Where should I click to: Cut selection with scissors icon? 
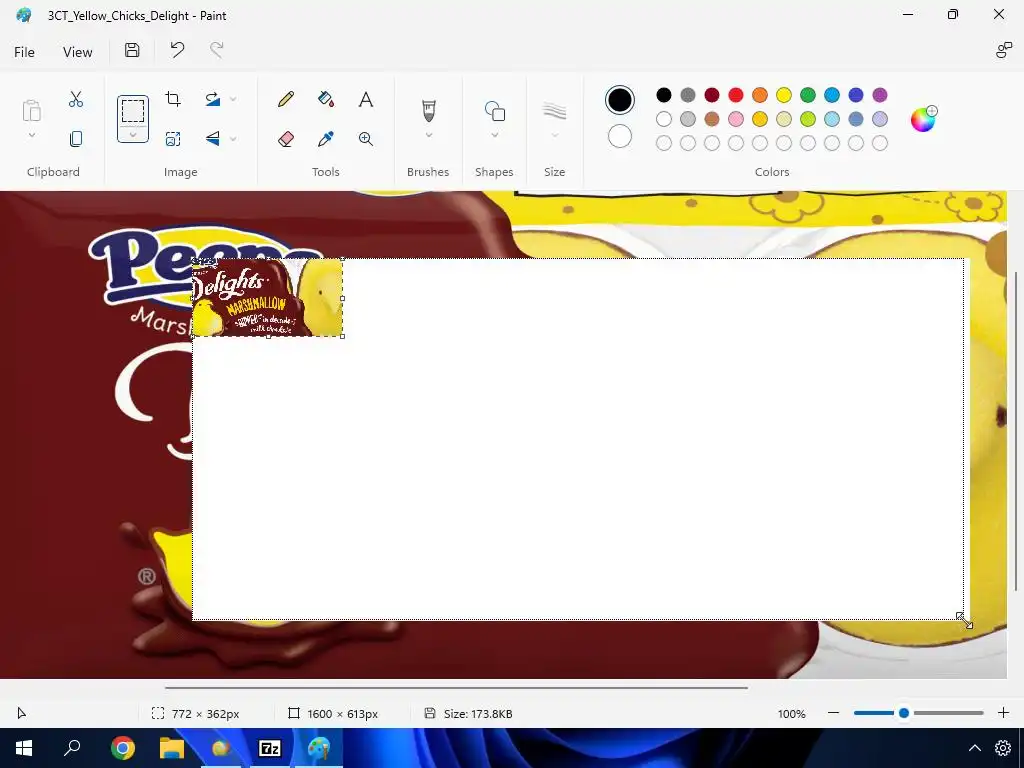coord(76,99)
